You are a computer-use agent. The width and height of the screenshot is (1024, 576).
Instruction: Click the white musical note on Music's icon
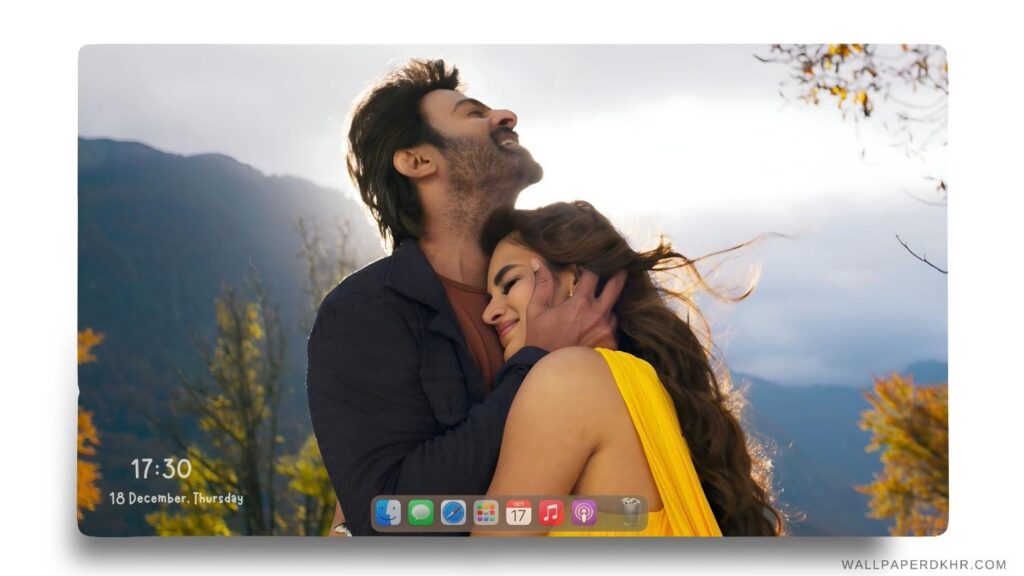pyautogui.click(x=551, y=512)
